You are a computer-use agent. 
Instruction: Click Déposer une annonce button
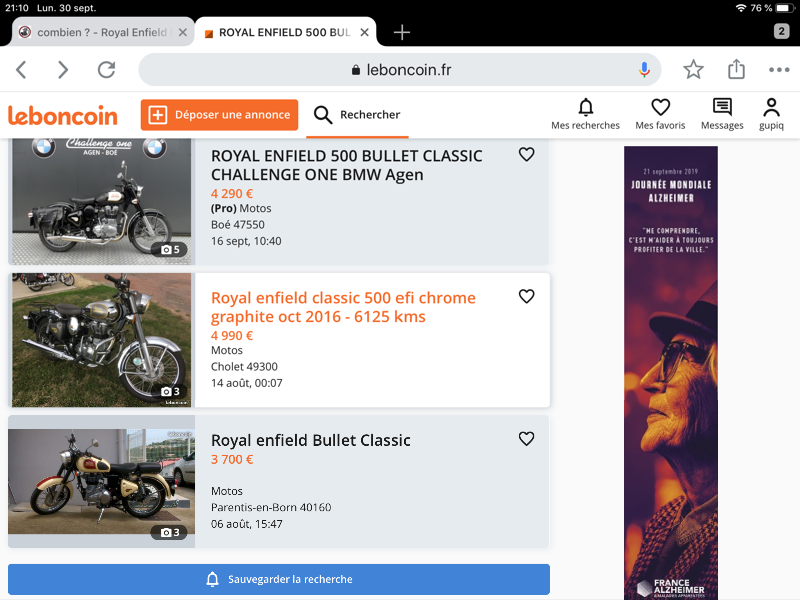click(219, 115)
